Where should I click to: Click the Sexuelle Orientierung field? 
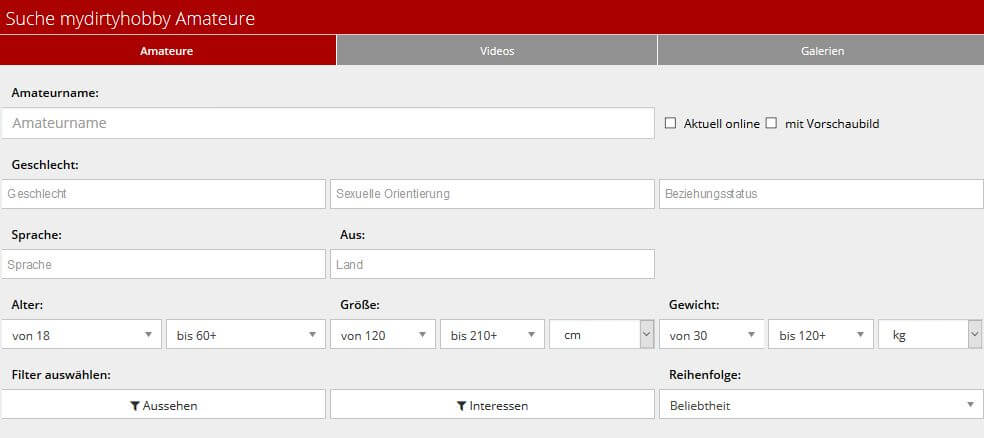[492, 194]
